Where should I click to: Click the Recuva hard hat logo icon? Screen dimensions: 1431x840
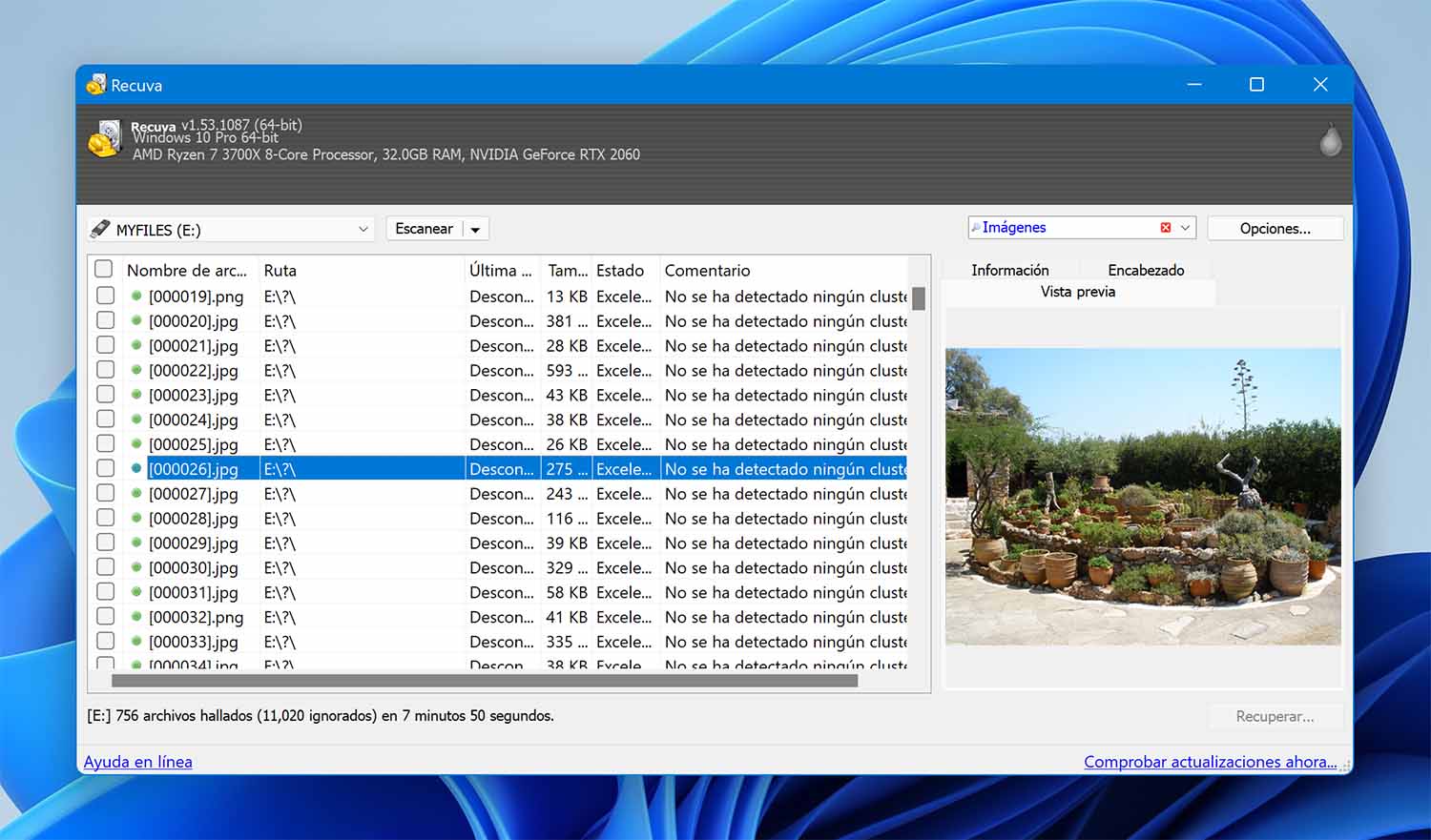(x=105, y=139)
